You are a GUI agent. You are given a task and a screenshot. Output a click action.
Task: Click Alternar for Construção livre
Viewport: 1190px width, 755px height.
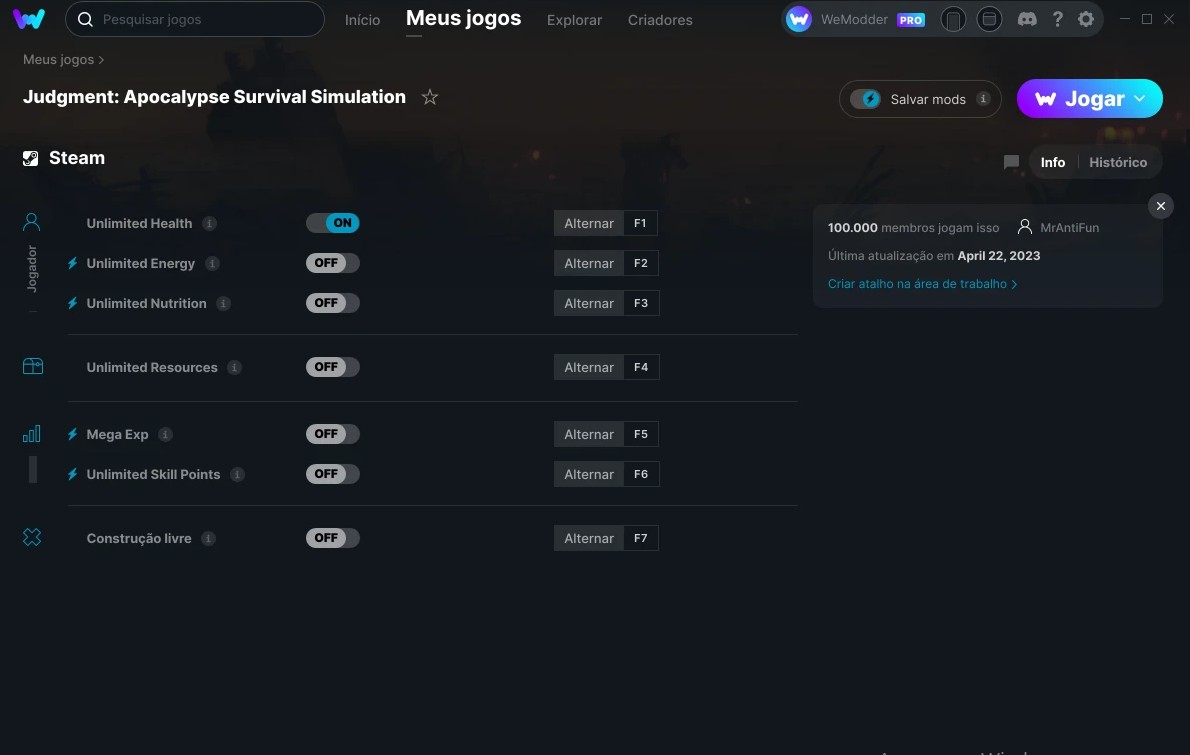click(589, 538)
